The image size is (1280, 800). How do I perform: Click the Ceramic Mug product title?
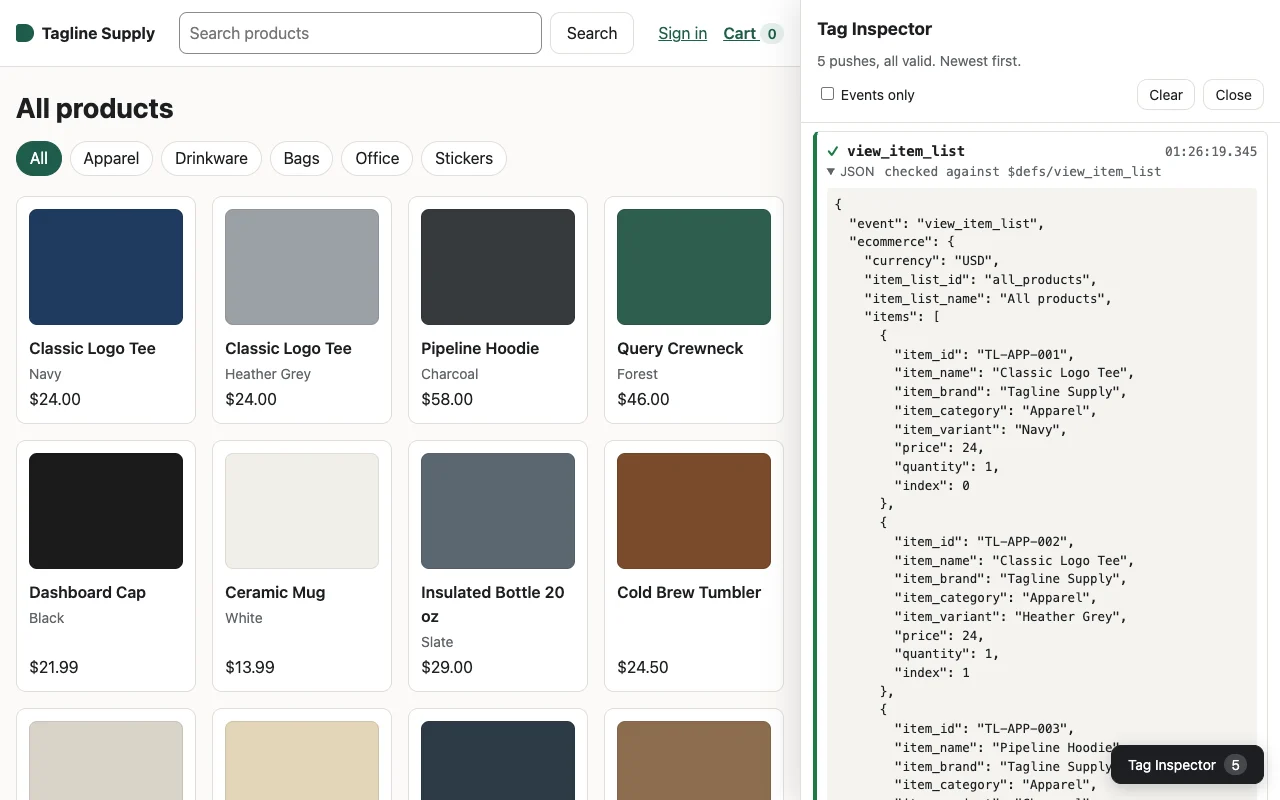click(275, 592)
